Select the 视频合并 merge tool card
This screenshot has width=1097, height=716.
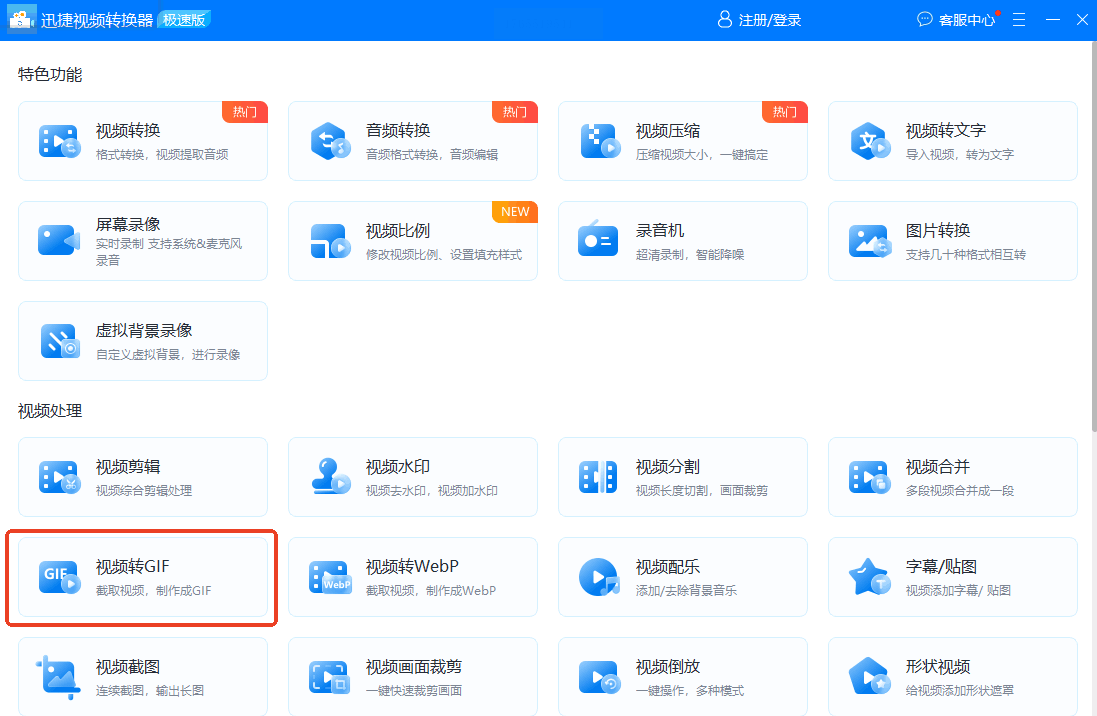952,477
